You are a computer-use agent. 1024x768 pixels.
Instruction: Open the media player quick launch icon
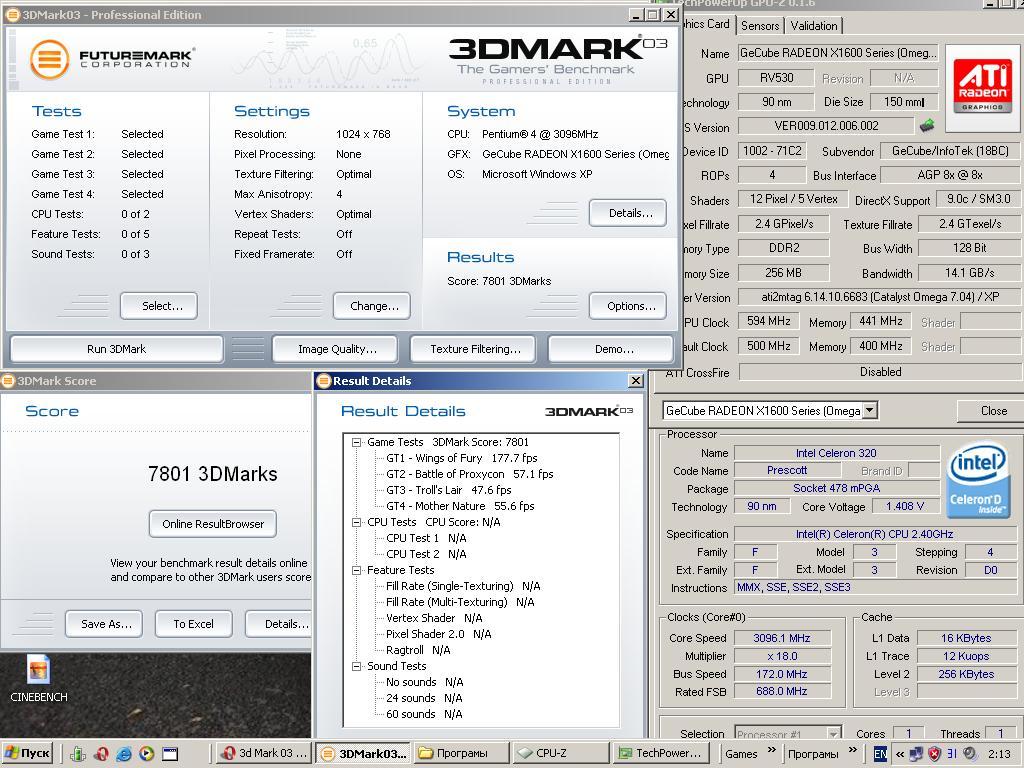tap(147, 754)
